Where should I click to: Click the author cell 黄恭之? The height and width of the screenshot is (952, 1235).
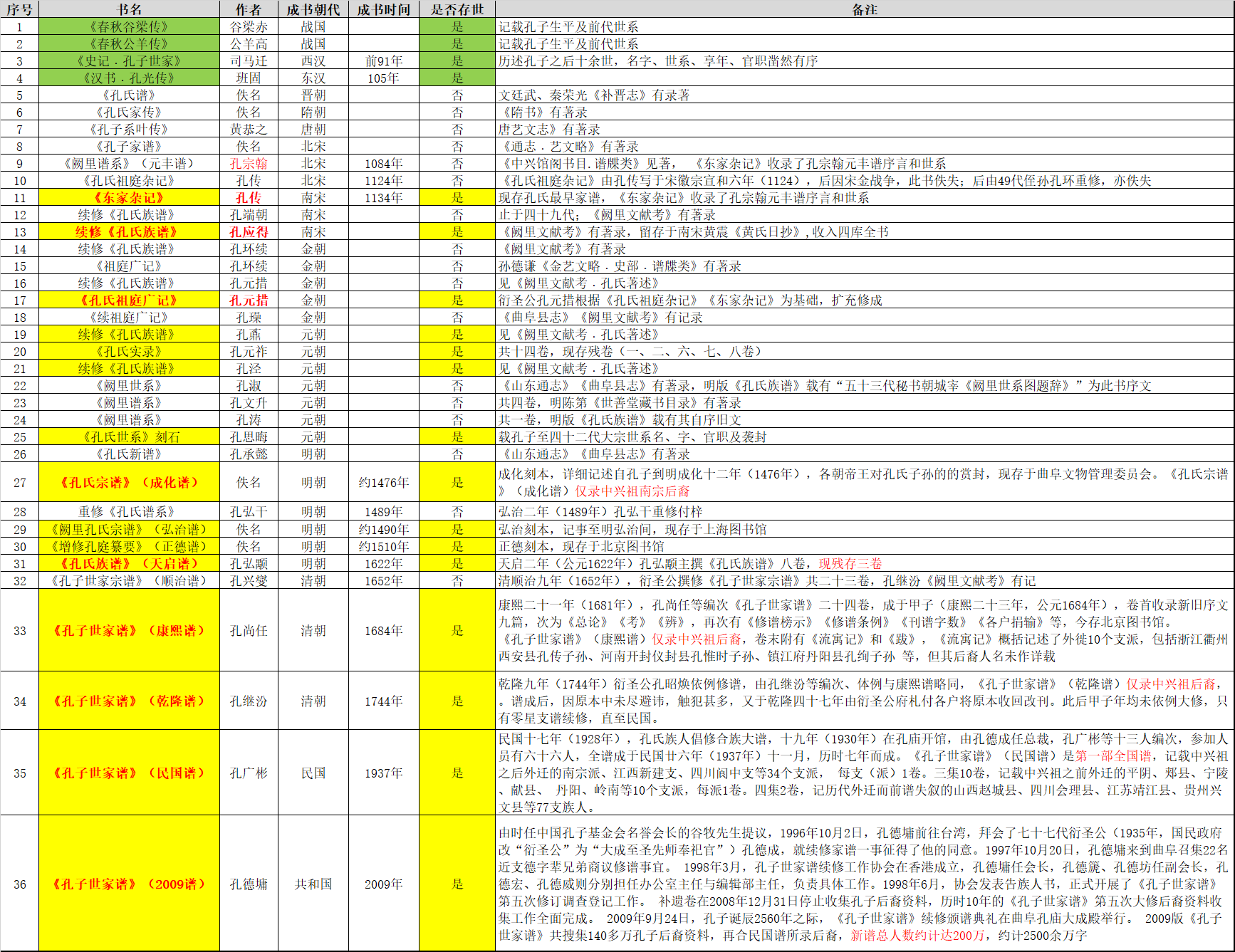249,130
